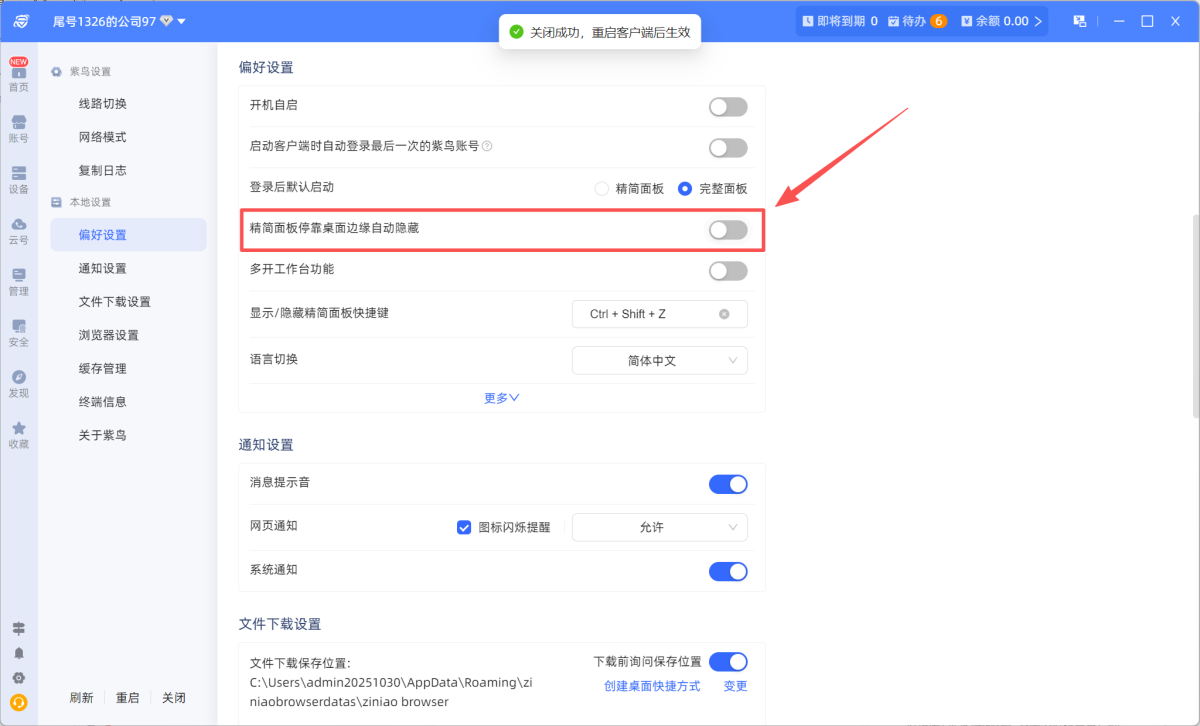
Task: Uncheck the 图标闪烁提醒 checkbox
Action: pyautogui.click(x=464, y=527)
